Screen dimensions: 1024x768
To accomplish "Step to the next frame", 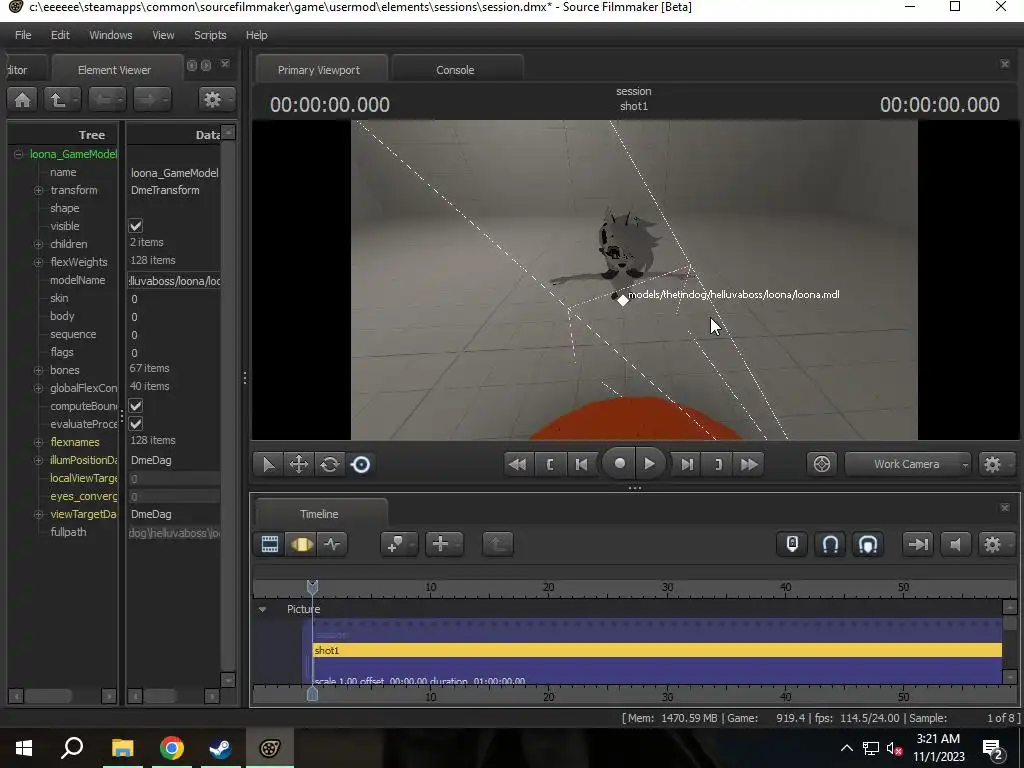I will pyautogui.click(x=687, y=464).
